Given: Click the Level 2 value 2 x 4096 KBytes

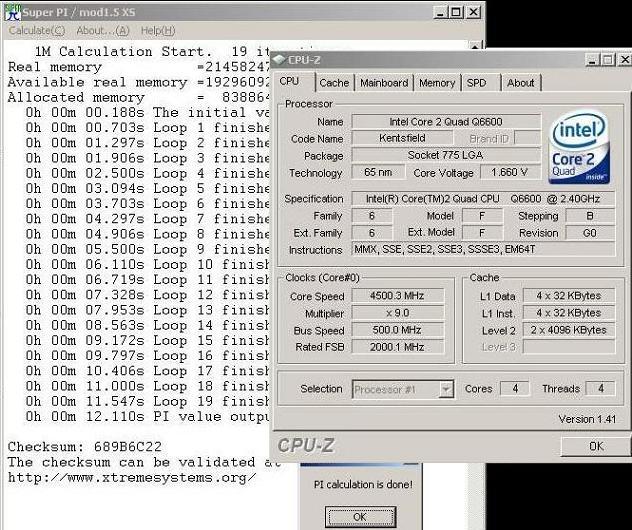Looking at the screenshot, I should point(569,330).
